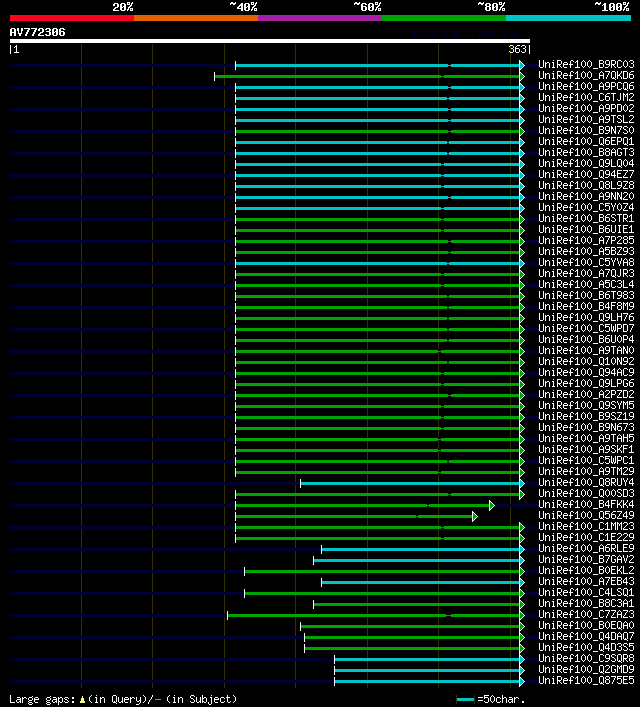Image resolution: width=640 pixels, height=707 pixels.
Task: Click the query end position 363
Action: coord(517,49)
